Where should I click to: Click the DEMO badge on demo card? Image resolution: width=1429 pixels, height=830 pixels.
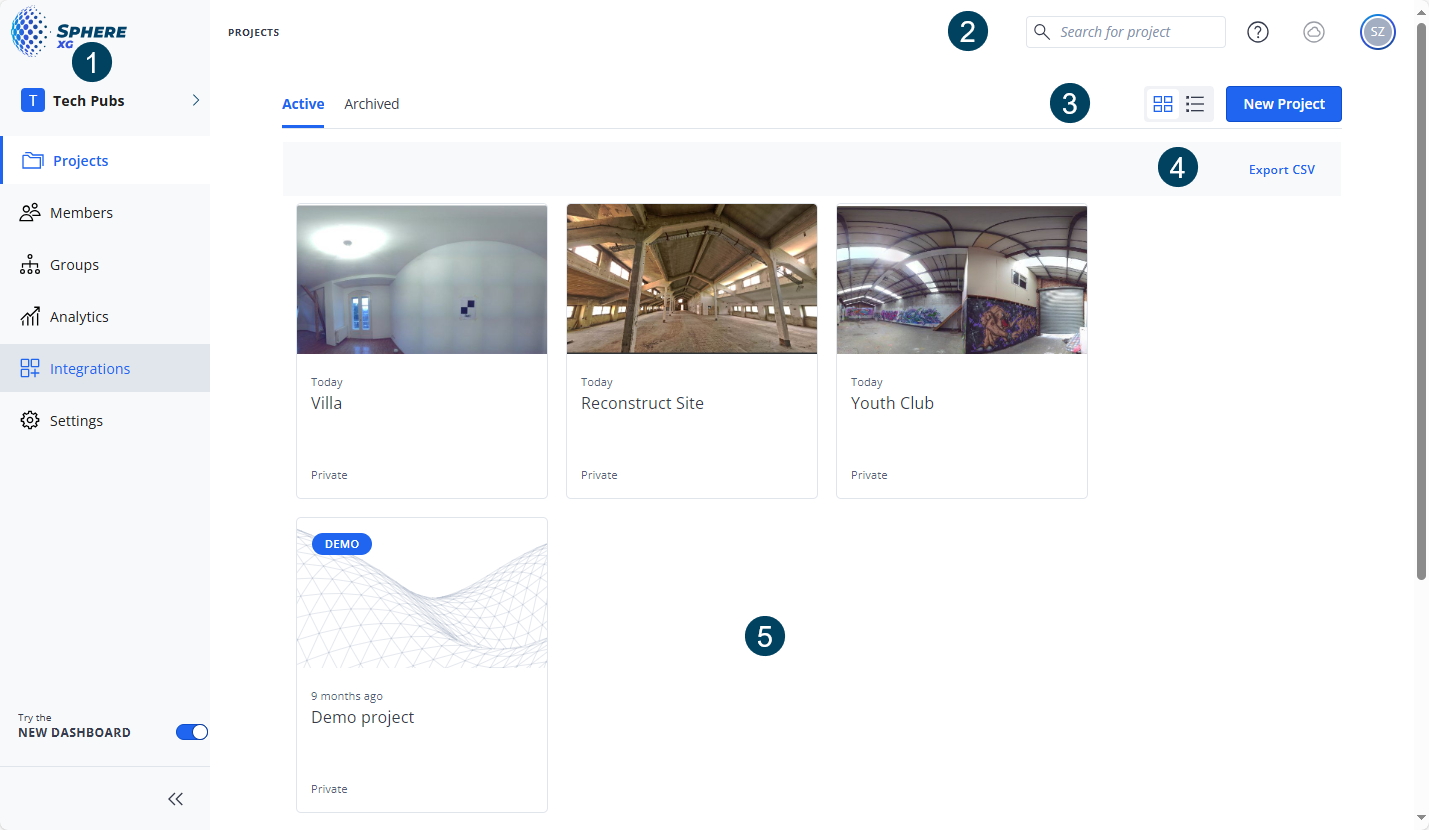pyautogui.click(x=342, y=544)
